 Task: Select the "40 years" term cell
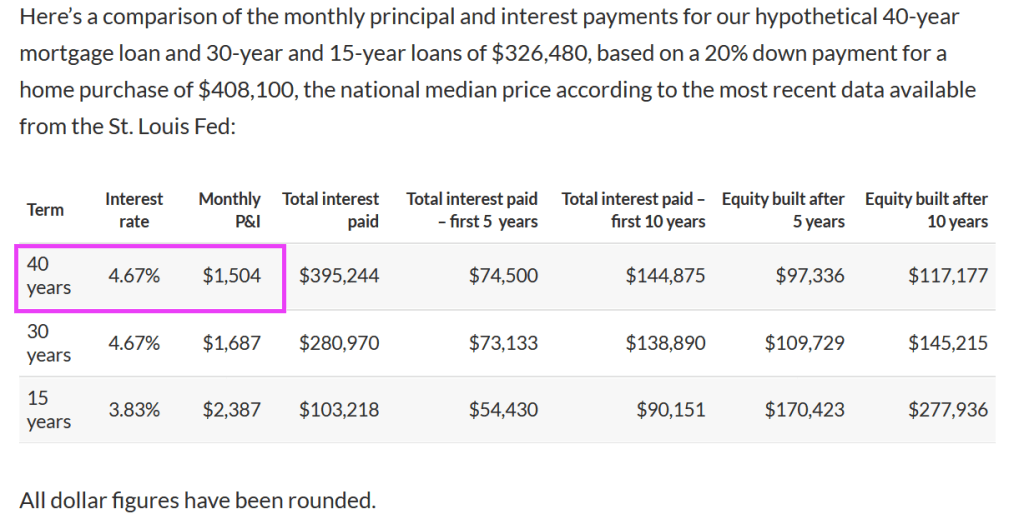pyautogui.click(x=49, y=275)
